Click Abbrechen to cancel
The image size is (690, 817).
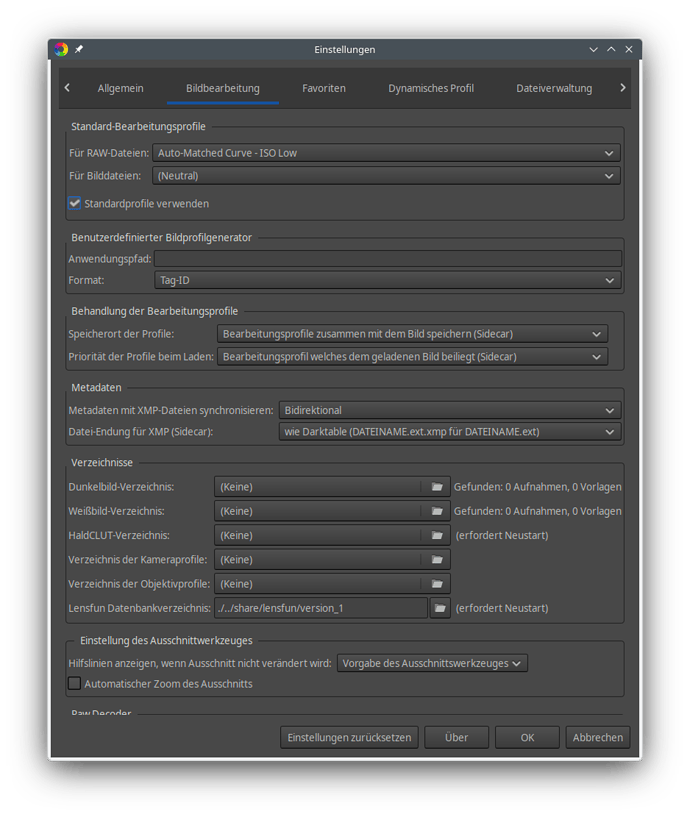pos(598,737)
